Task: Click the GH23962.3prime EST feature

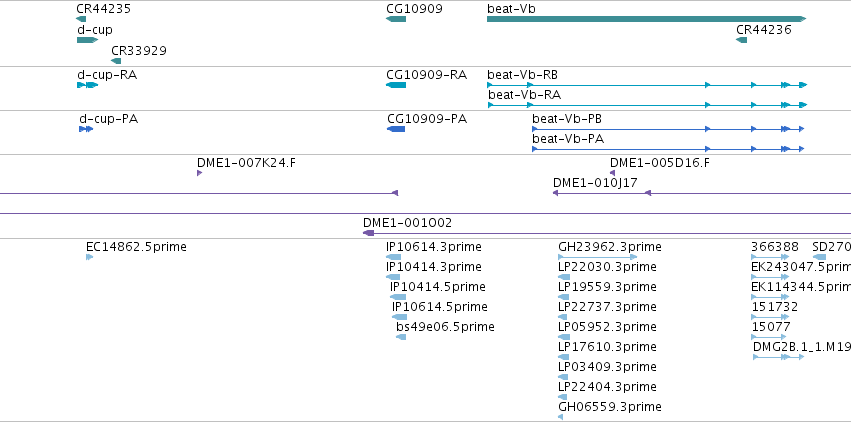Action: click(x=598, y=257)
